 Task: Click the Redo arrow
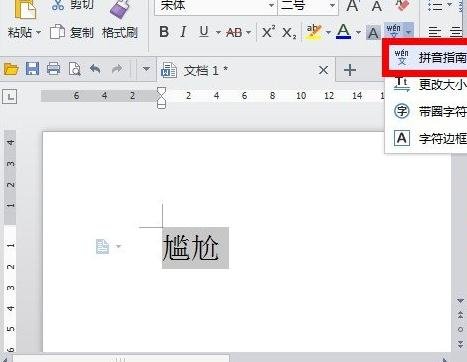pyautogui.click(x=117, y=69)
